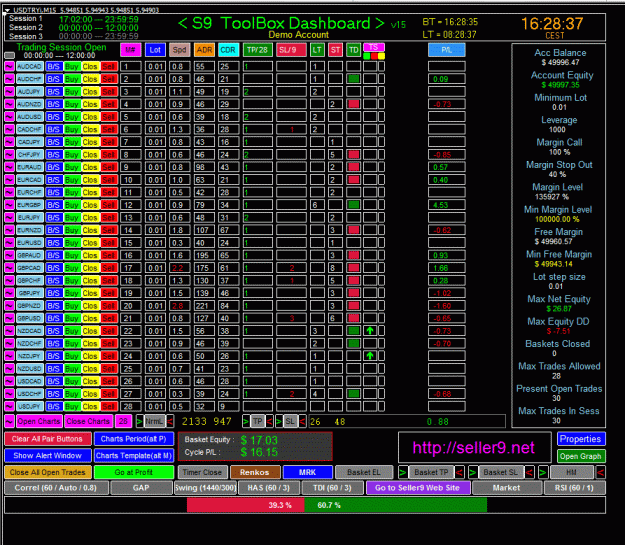The width and height of the screenshot is (625, 545).
Task: Click Clear All Pair Buttons
Action: 47,439
